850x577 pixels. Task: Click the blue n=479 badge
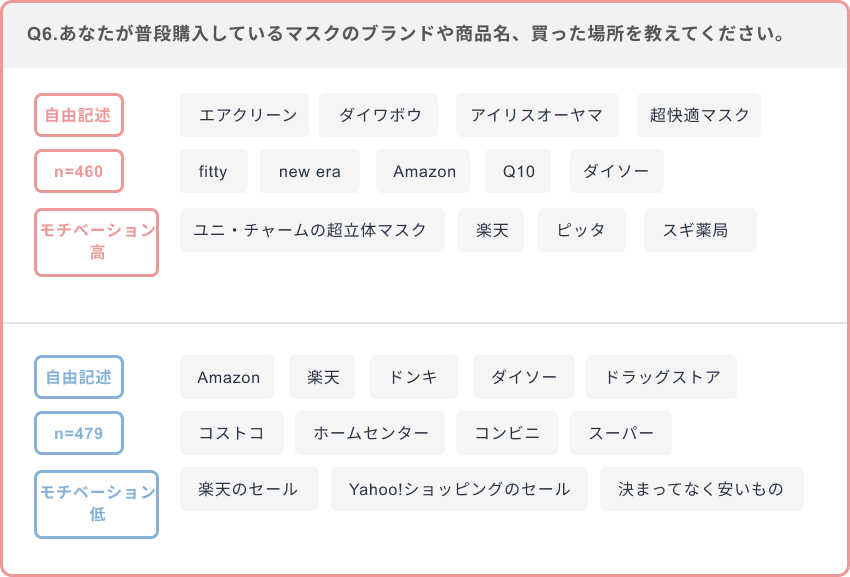tap(79, 434)
